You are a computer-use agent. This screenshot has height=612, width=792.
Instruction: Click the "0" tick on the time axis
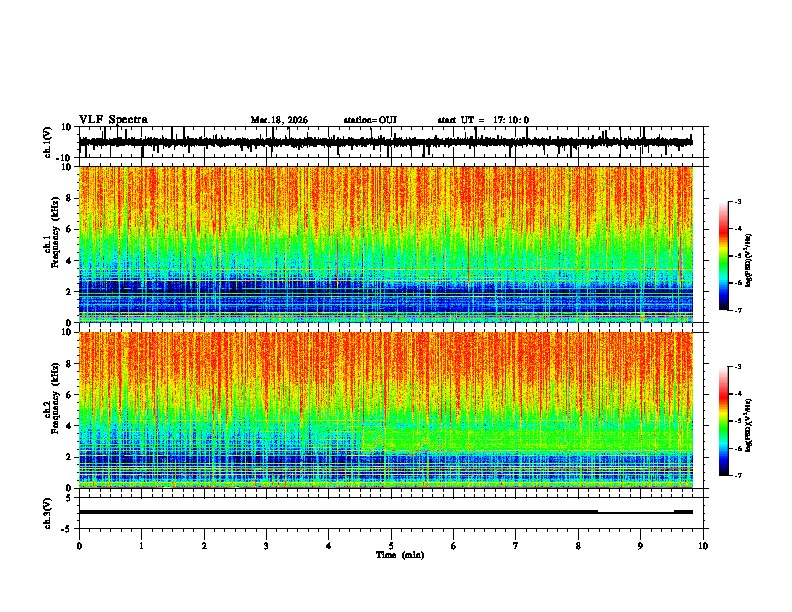[79, 546]
